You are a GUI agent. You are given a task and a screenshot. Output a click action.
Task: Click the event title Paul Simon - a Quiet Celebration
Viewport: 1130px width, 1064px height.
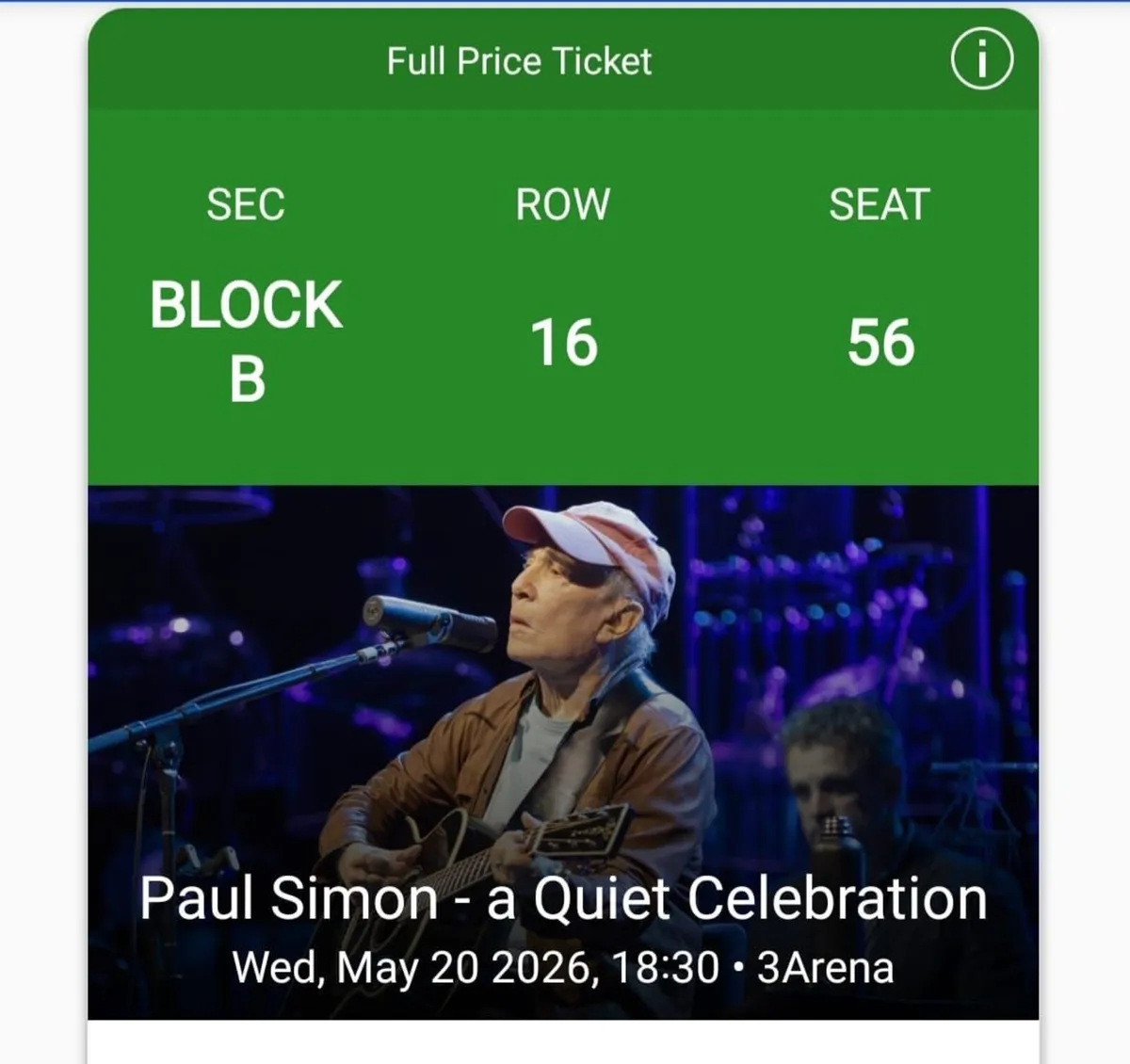point(562,900)
